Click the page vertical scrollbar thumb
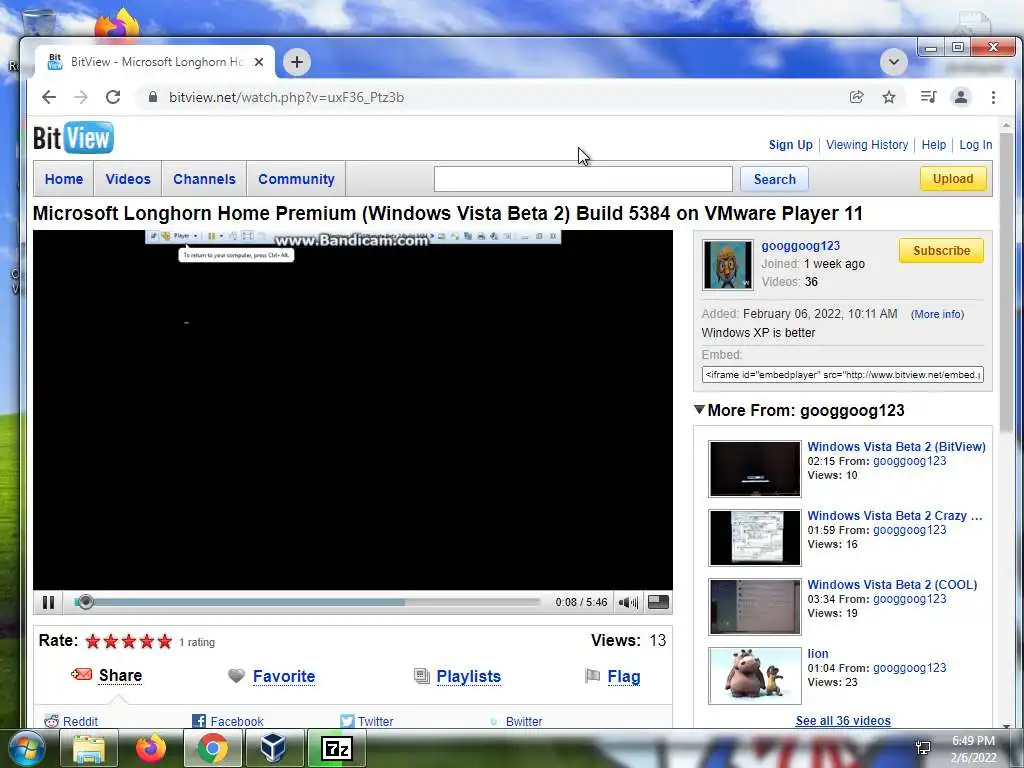The width and height of the screenshot is (1024, 768). 1006,281
